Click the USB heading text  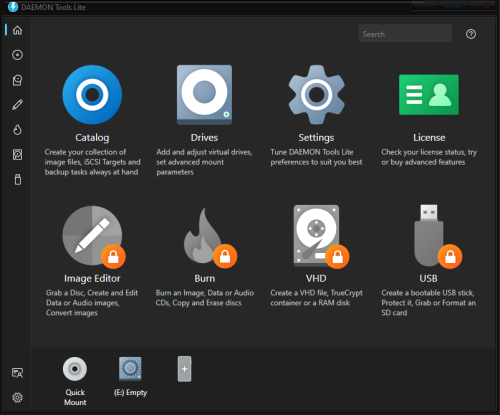(428, 278)
